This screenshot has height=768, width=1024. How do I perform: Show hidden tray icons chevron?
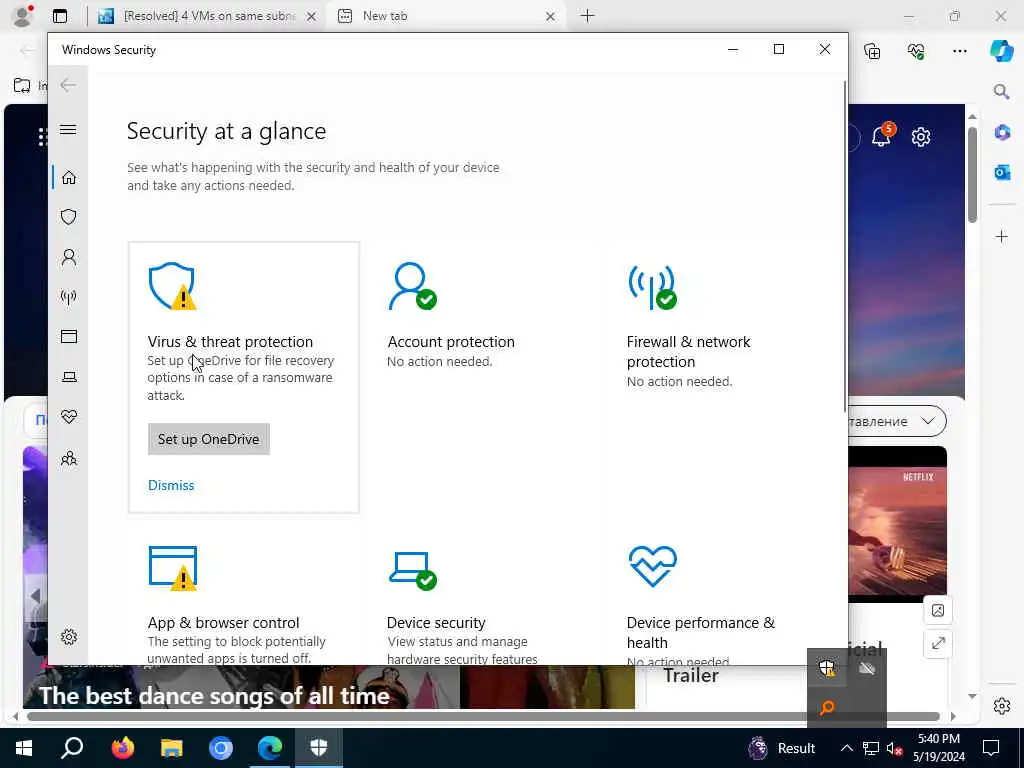(x=846, y=748)
